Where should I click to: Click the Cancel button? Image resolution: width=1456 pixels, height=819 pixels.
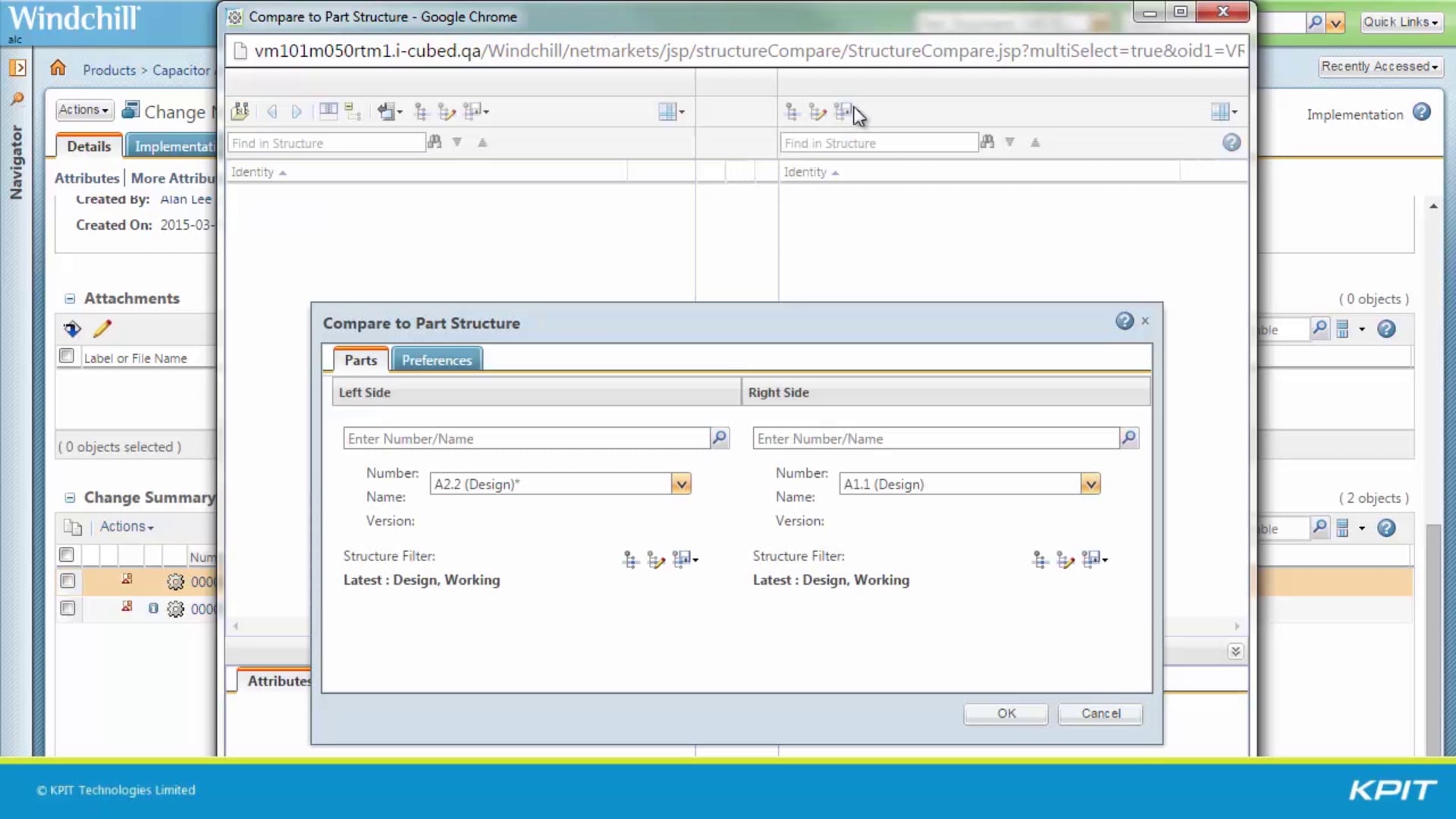[x=1100, y=714]
